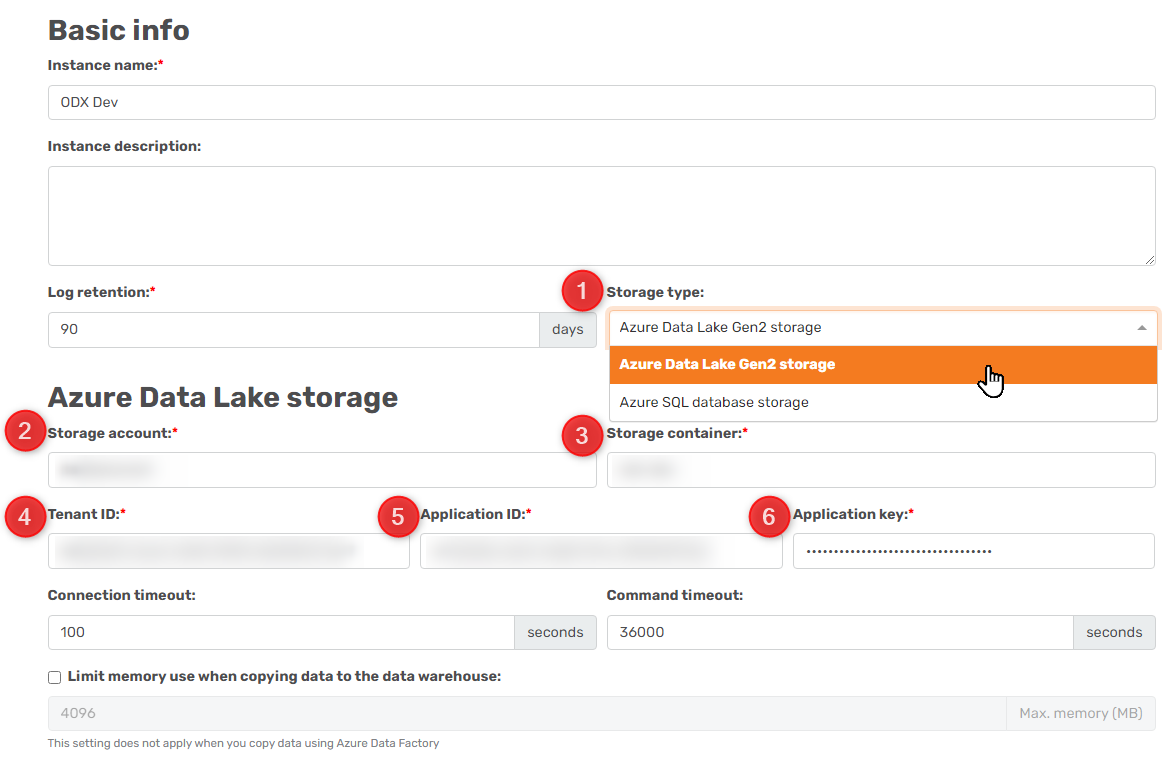This screenshot has width=1169, height=757.
Task: Click the Command timeout field showing 36000
Action: pyautogui.click(x=840, y=632)
